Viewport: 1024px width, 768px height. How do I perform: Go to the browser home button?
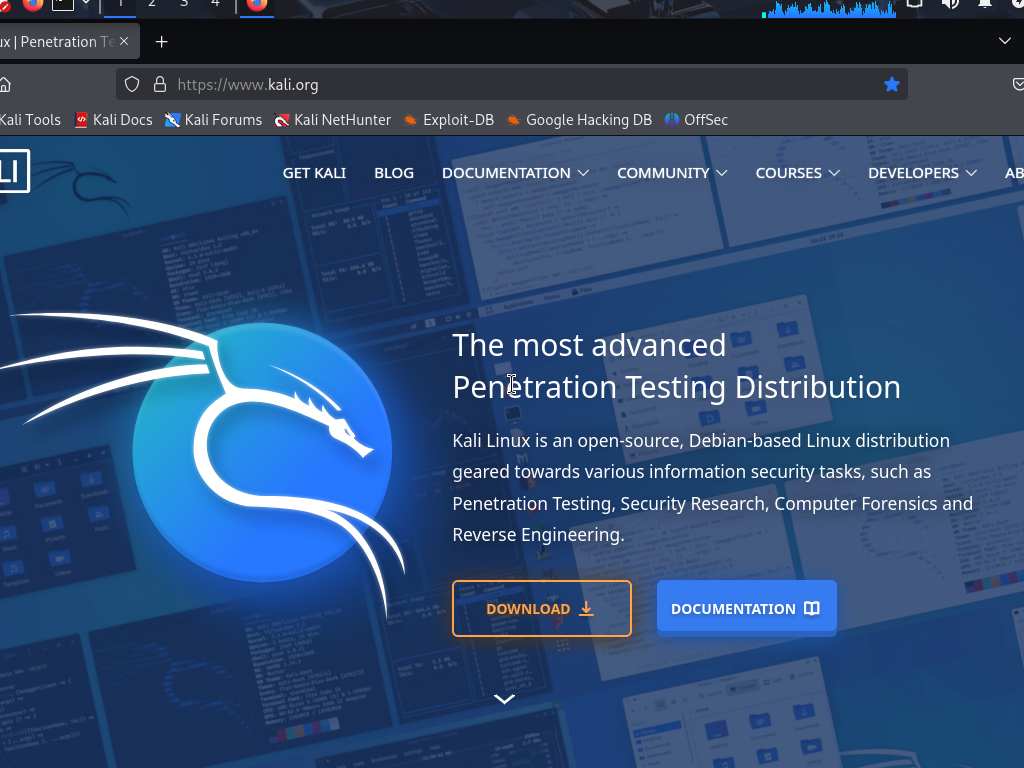[x=5, y=84]
